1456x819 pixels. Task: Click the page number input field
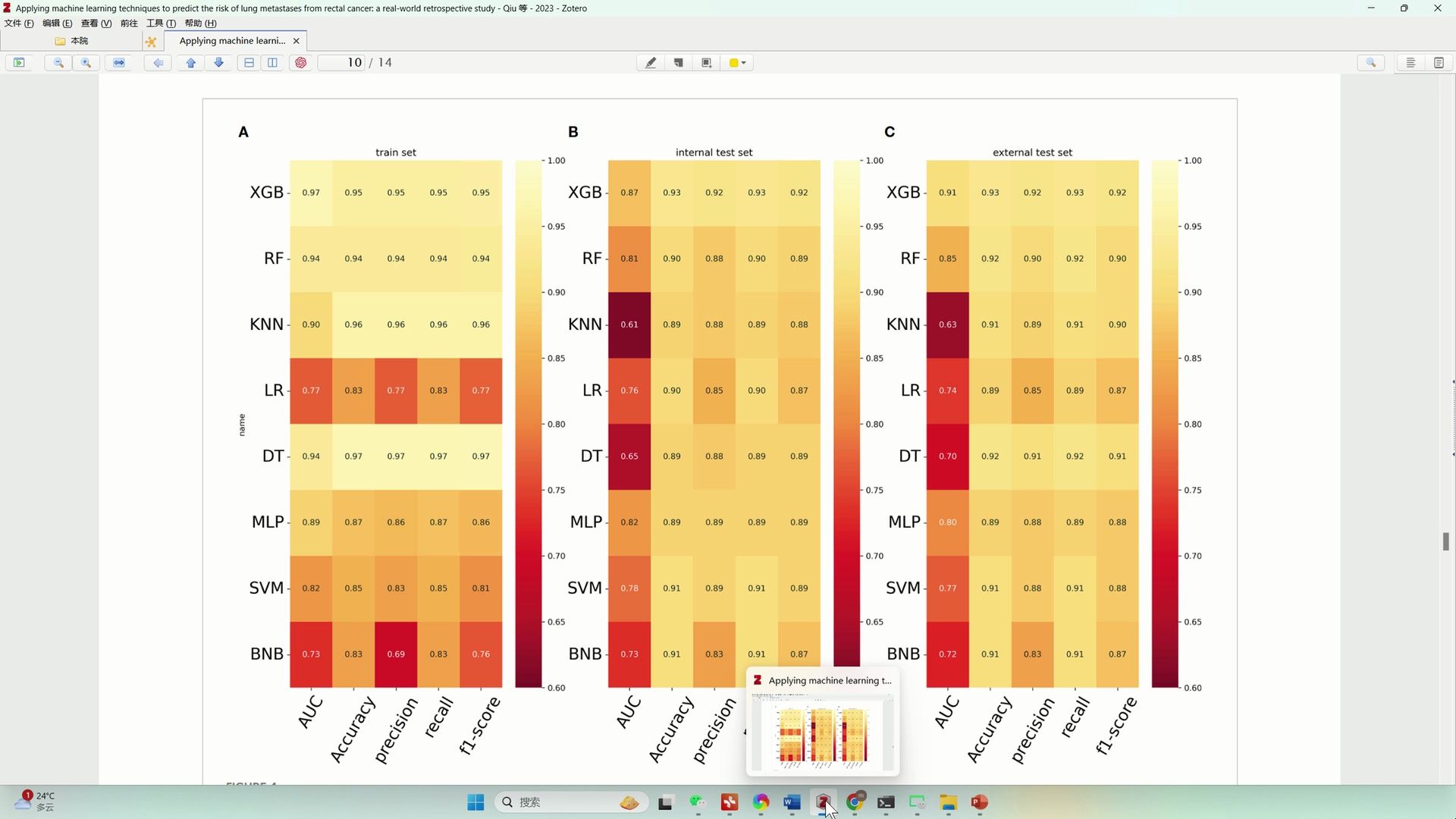(x=342, y=63)
